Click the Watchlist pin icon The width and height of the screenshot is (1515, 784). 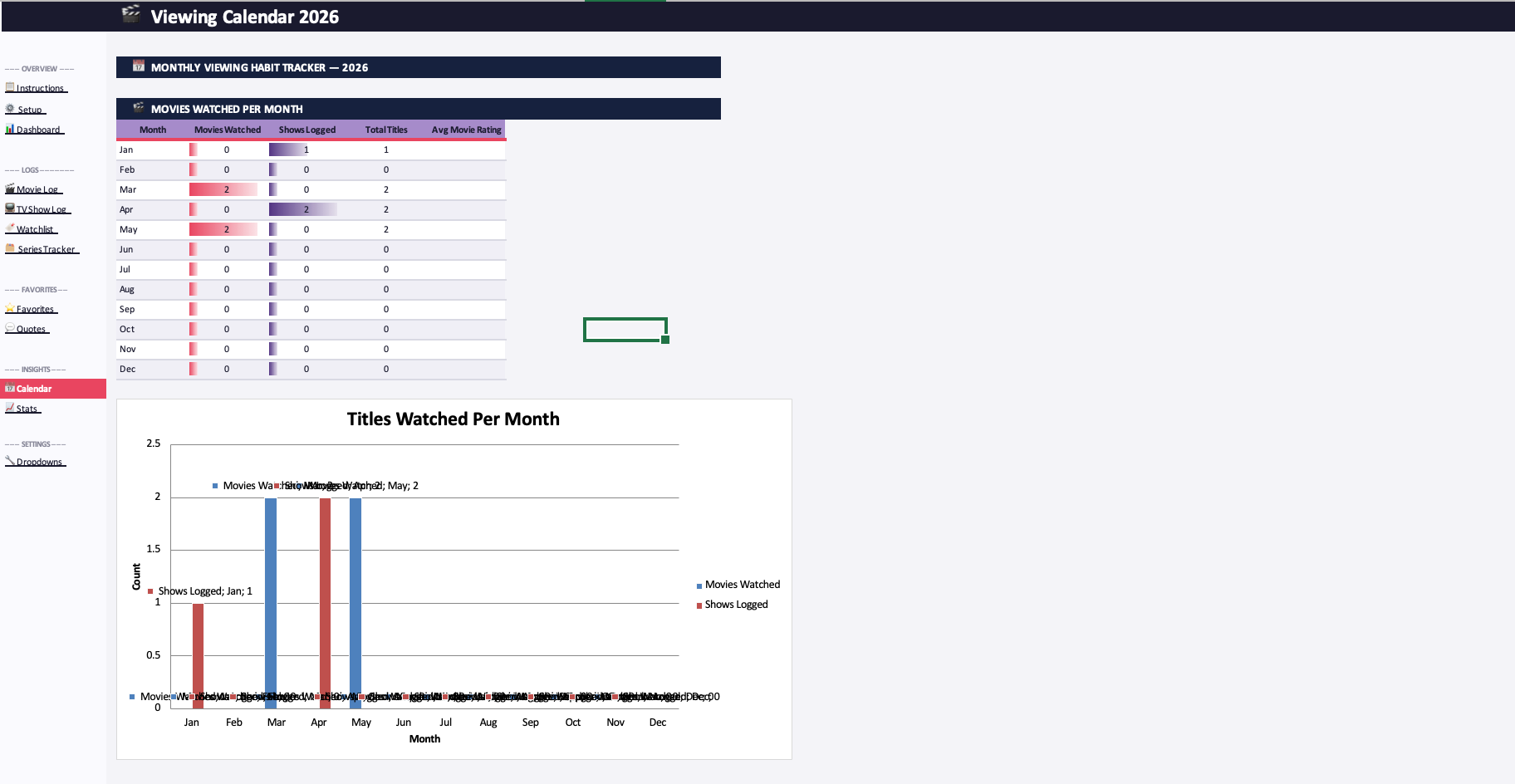[10, 228]
